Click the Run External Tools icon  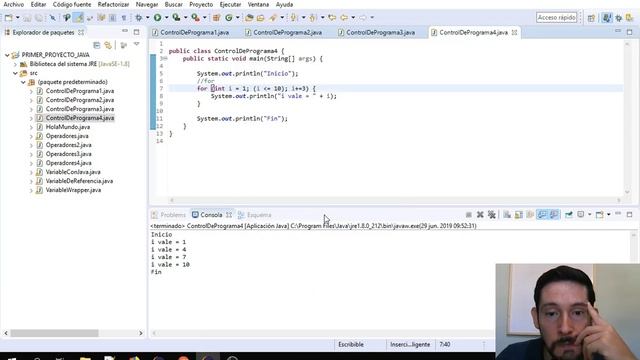(196, 18)
